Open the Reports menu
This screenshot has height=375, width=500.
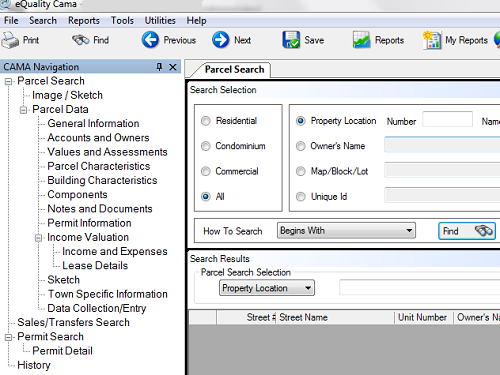[84, 21]
